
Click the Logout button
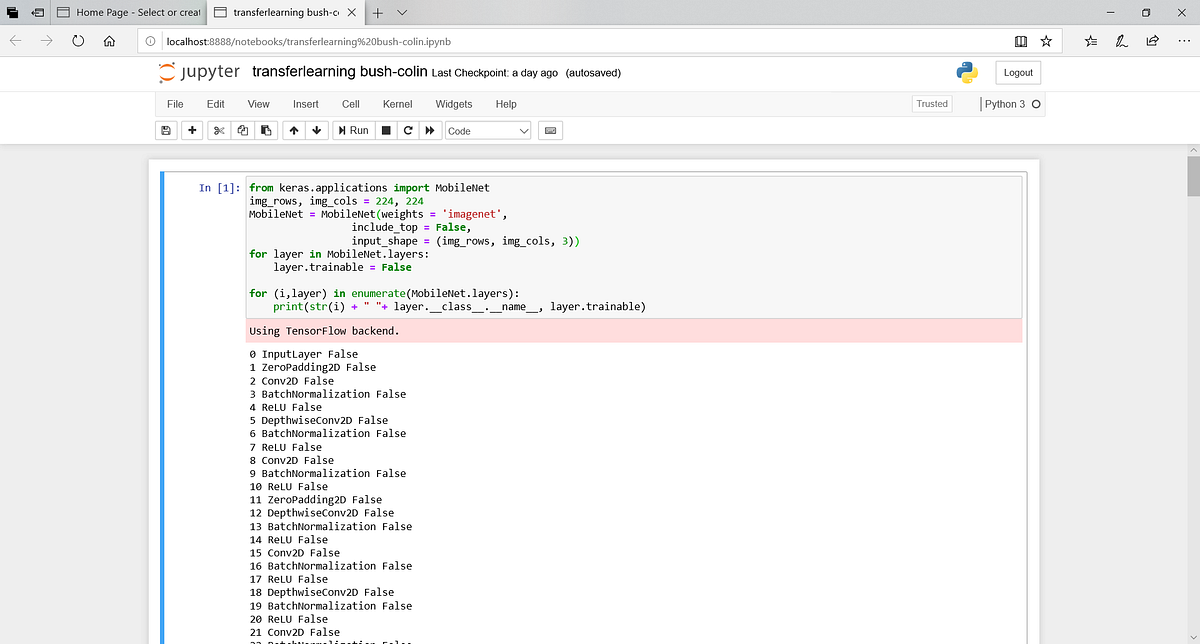click(x=1017, y=72)
